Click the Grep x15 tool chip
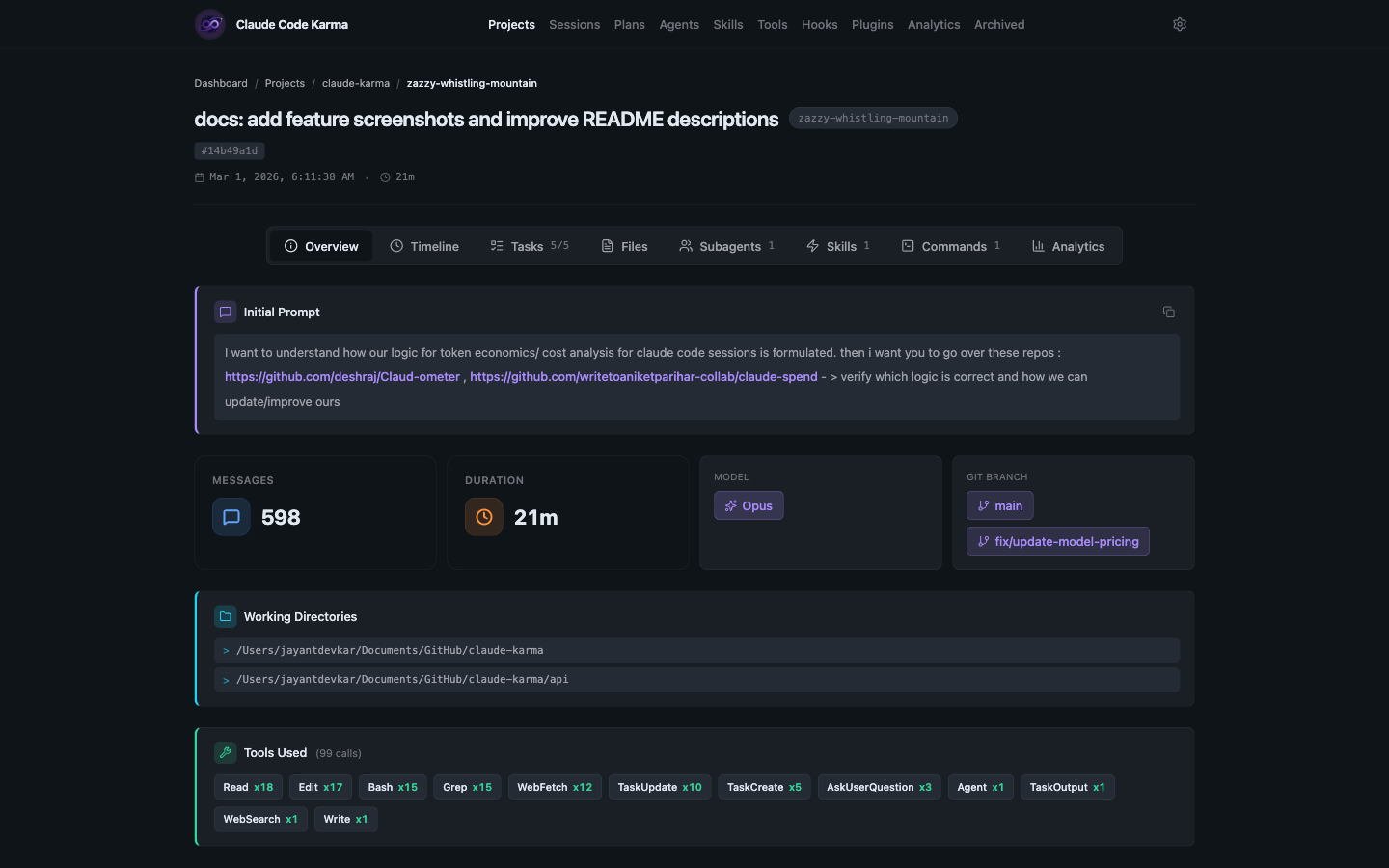The width and height of the screenshot is (1389, 868). [x=467, y=787]
